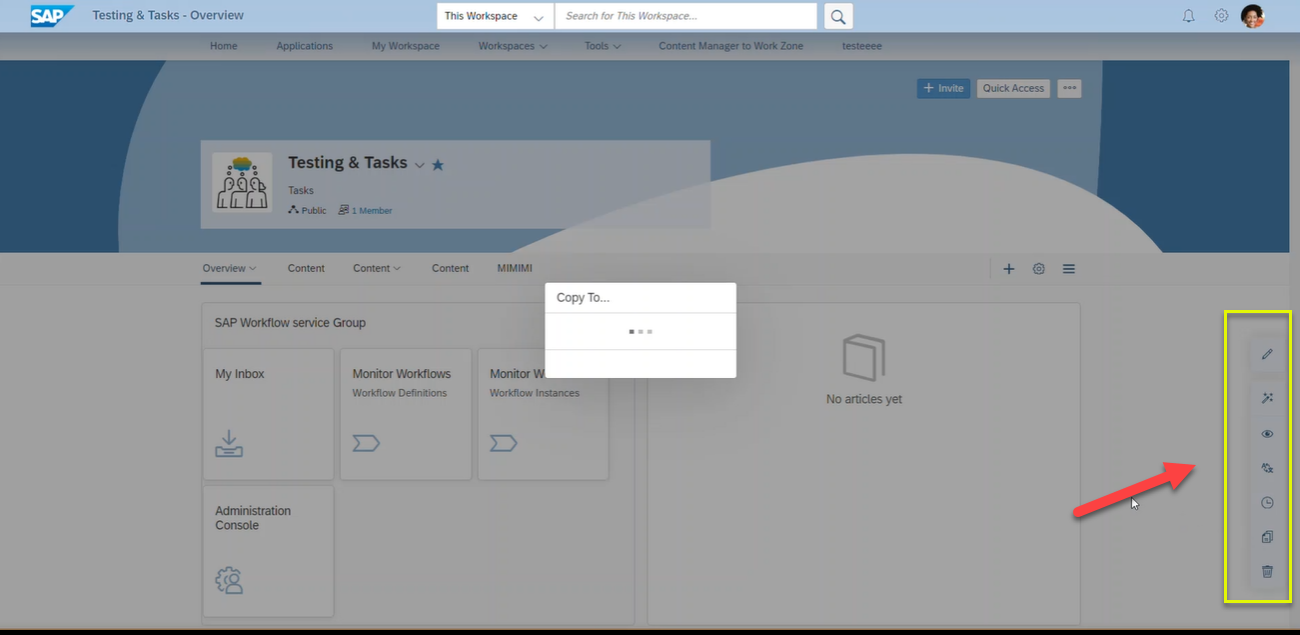Image resolution: width=1300 pixels, height=635 pixels.
Task: Switch to the first plain Content tab
Action: 306,268
